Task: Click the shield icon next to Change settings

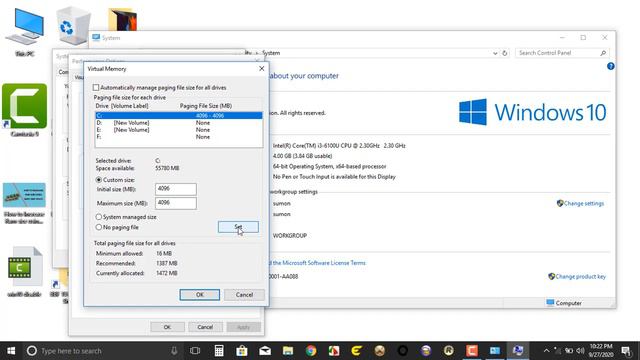Action: 560,203
